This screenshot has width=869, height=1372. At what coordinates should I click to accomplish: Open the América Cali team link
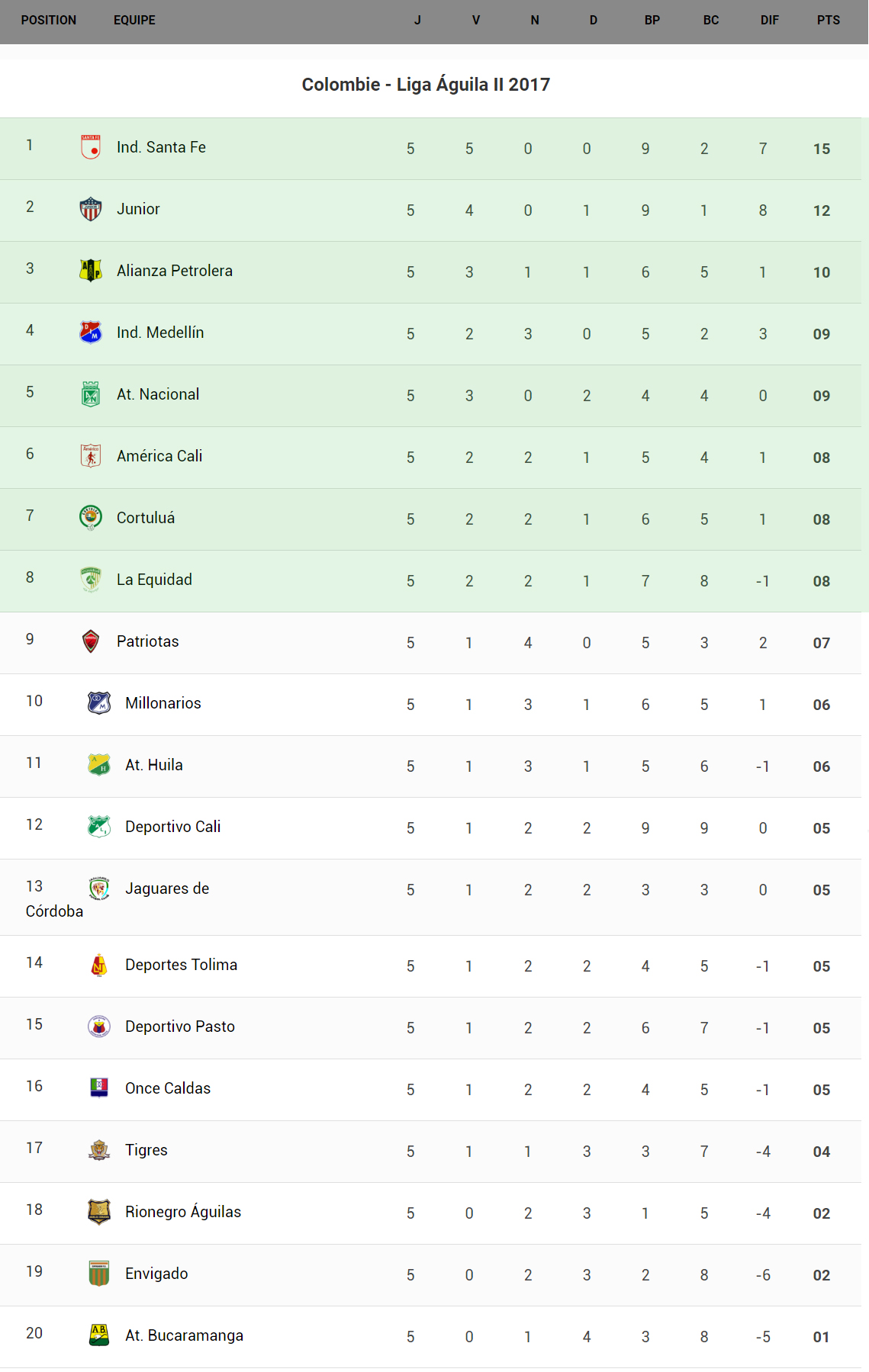pyautogui.click(x=159, y=456)
